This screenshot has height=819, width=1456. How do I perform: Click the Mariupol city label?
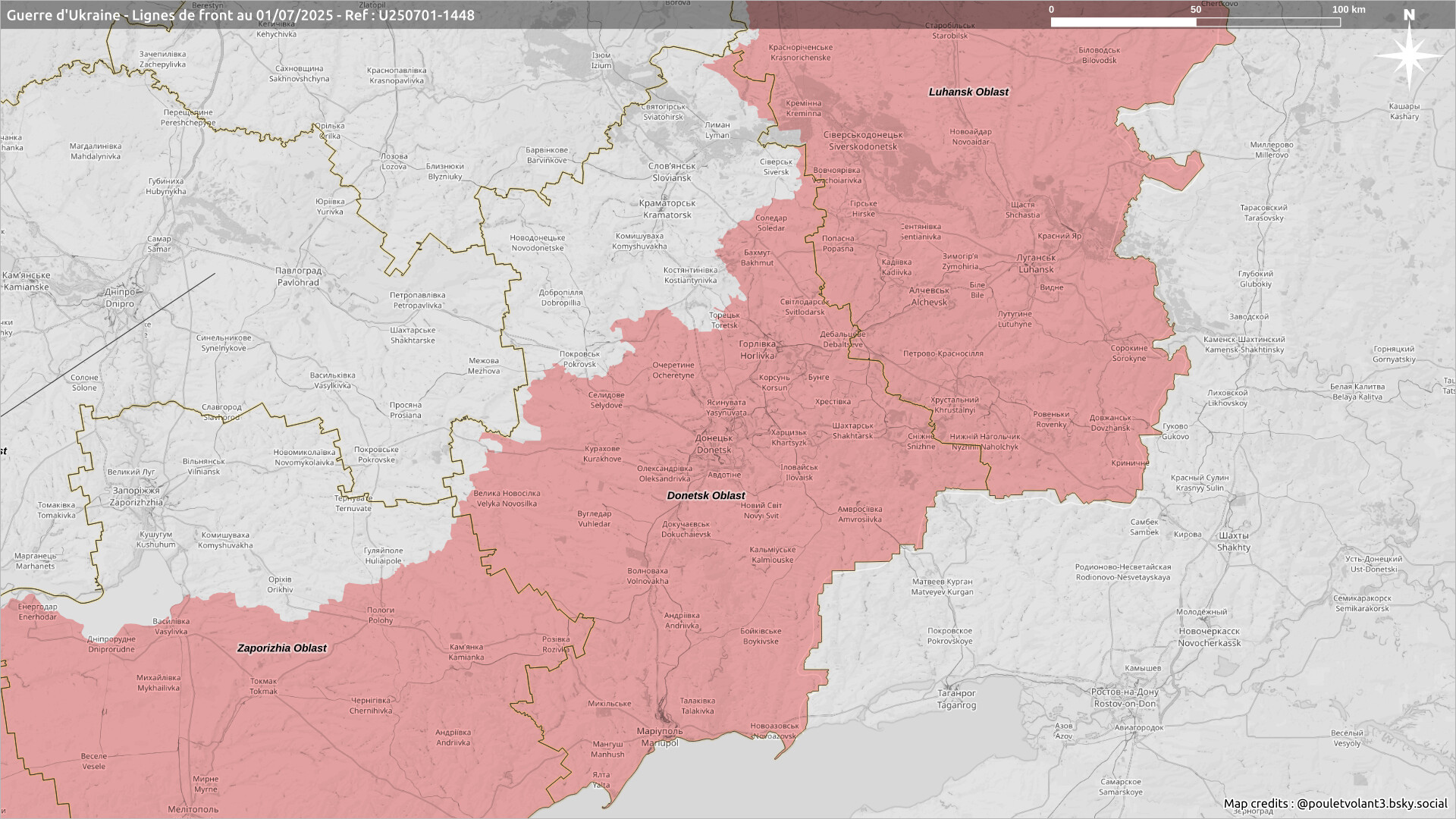(660, 737)
